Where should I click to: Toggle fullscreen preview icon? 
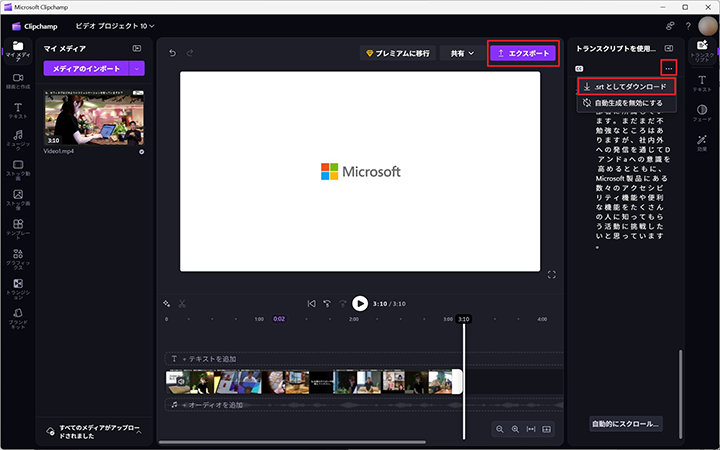(x=551, y=275)
